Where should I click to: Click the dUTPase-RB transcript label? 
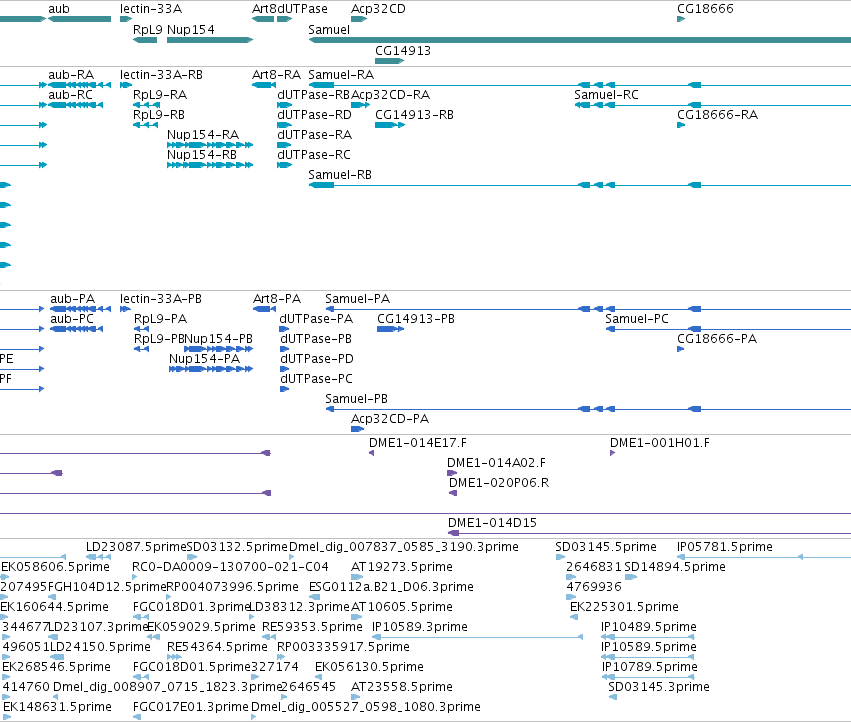pyautogui.click(x=314, y=94)
